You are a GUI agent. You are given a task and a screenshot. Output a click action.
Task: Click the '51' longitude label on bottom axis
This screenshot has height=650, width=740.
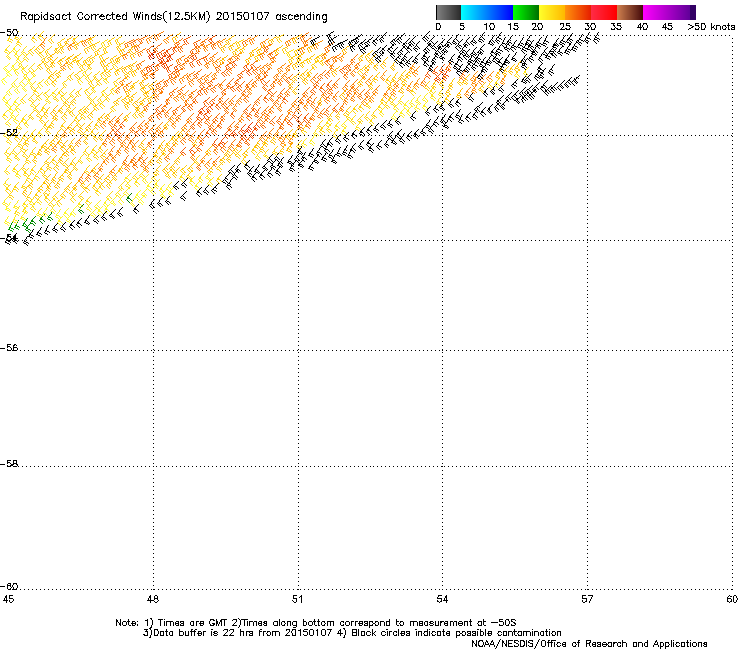297,599
